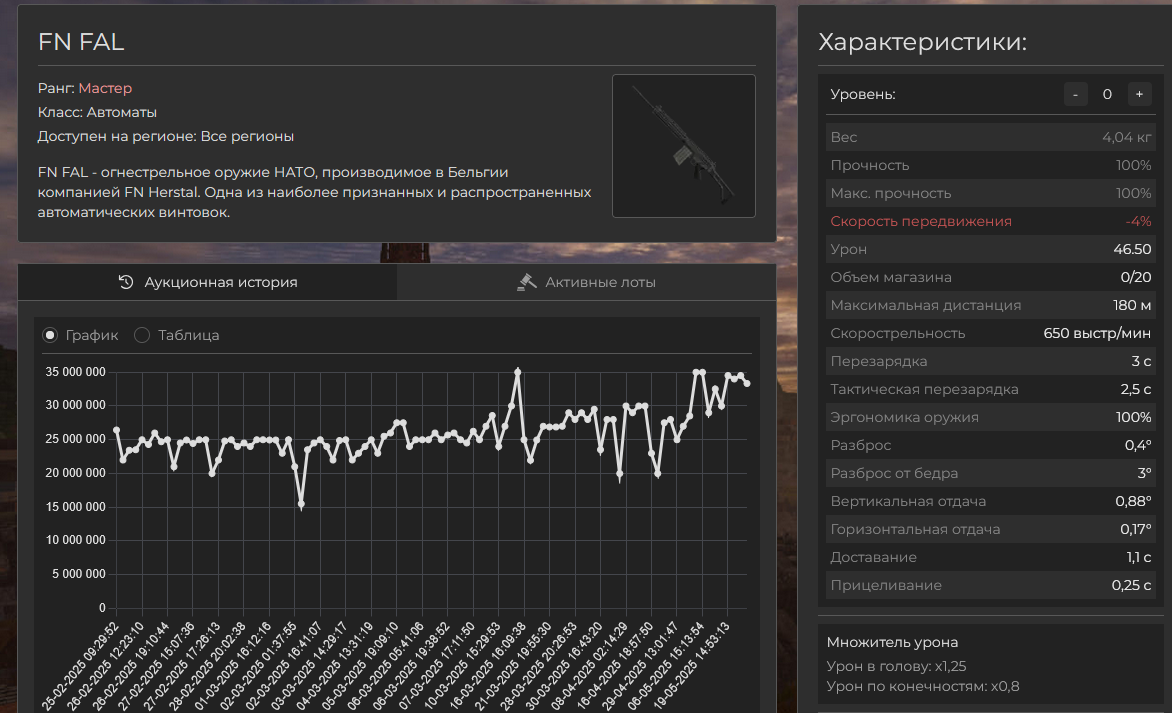Click the level value 0
This screenshot has width=1172, height=713.
(x=1107, y=94)
